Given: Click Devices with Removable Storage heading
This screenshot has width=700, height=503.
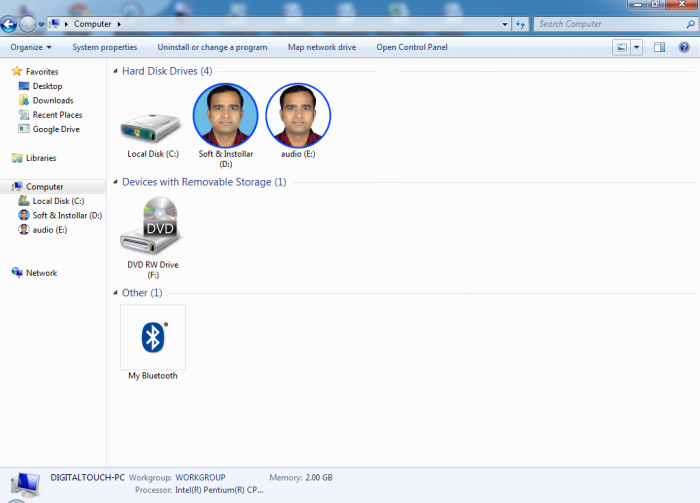Looking at the screenshot, I should (x=204, y=182).
